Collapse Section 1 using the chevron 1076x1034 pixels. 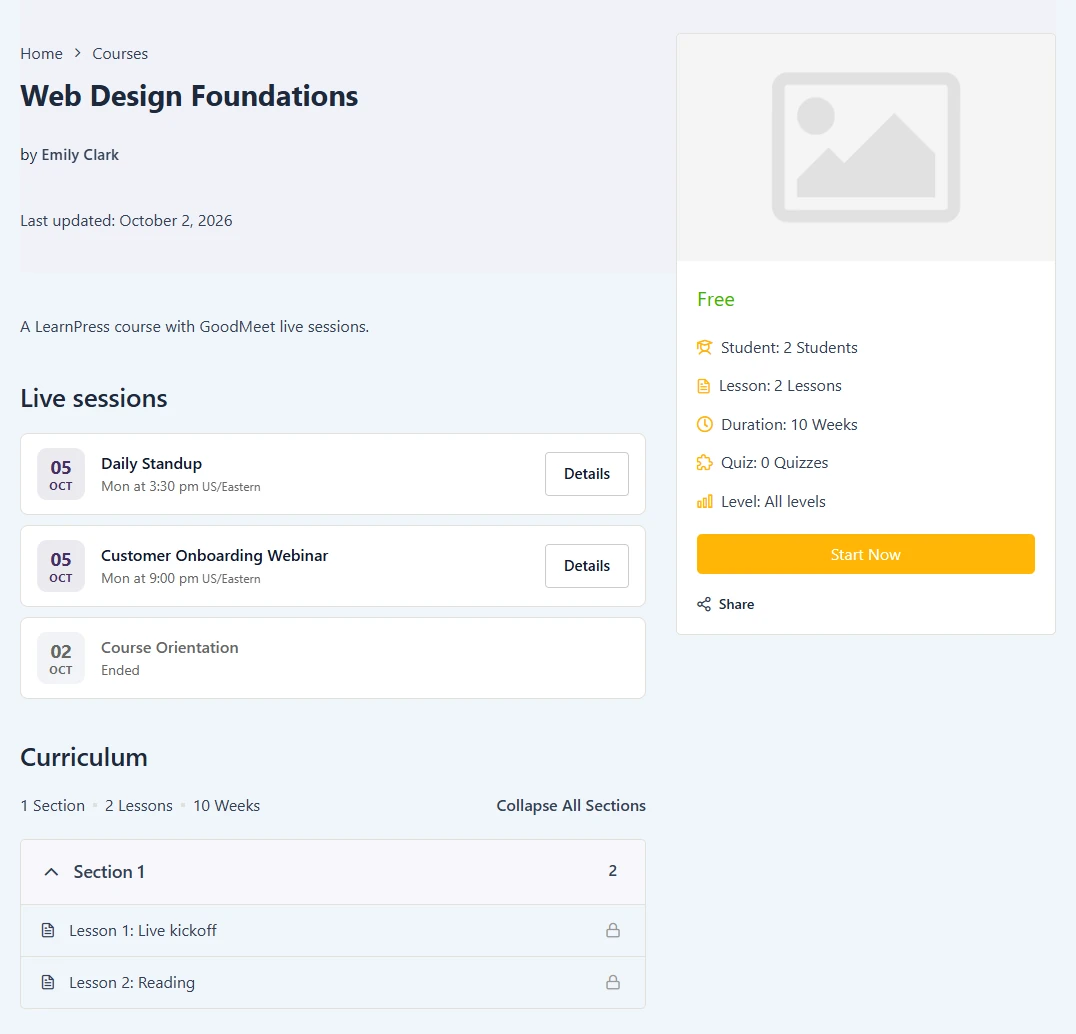coord(51,872)
